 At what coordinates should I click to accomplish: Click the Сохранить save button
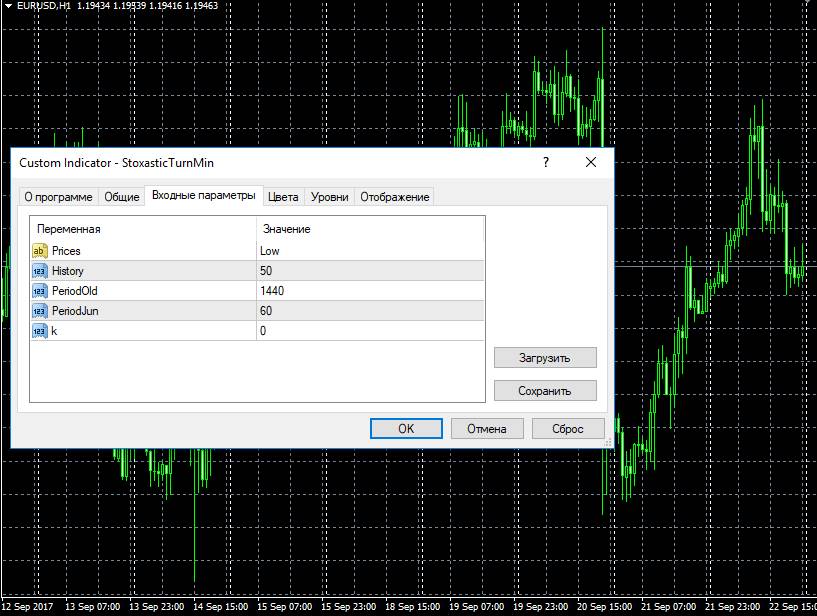545,390
